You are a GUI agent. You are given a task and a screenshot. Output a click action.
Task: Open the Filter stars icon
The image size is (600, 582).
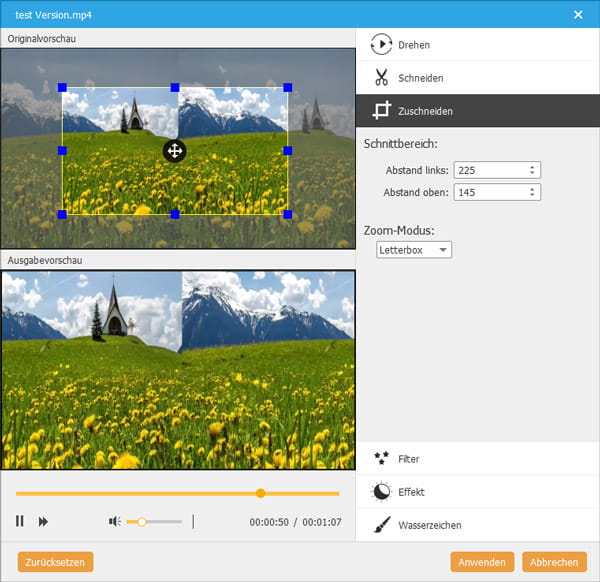point(381,458)
